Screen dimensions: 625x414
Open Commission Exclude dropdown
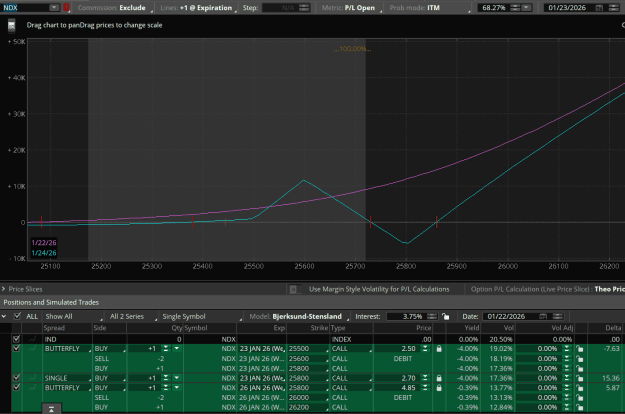pyautogui.click(x=116, y=8)
